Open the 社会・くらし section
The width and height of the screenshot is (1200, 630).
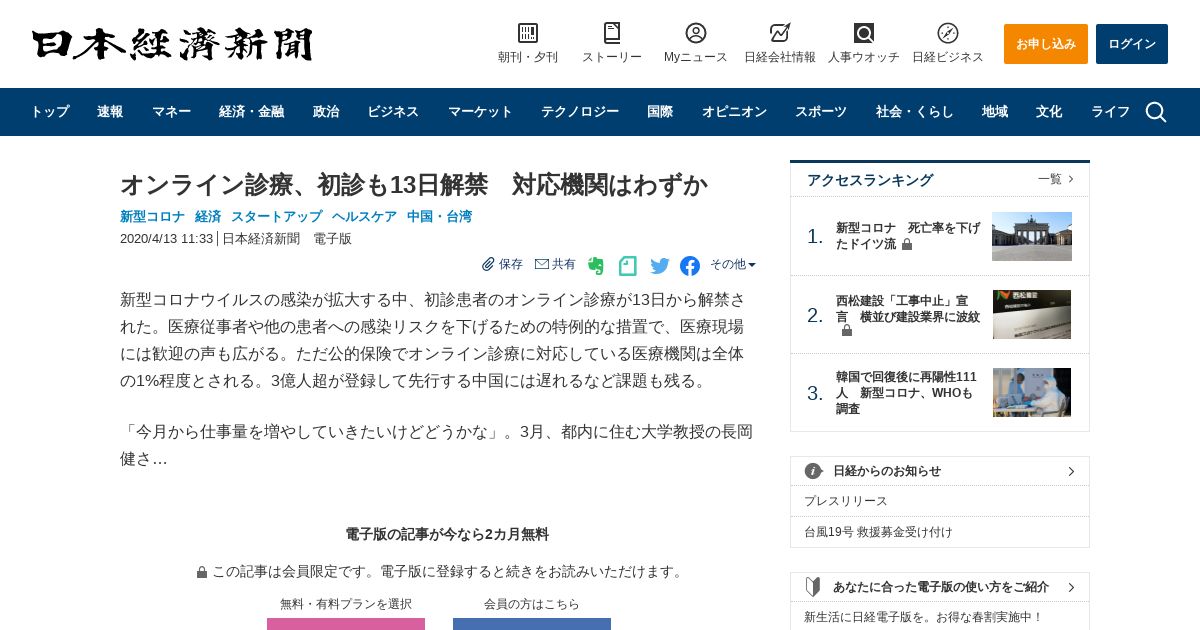[915, 112]
